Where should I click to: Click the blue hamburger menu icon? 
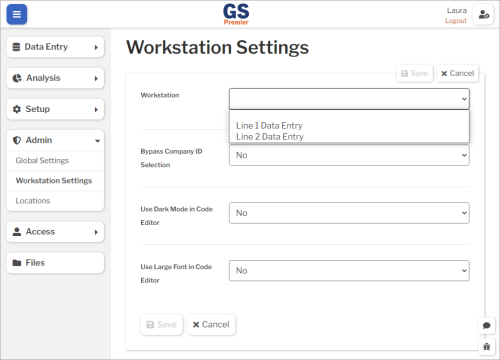click(17, 14)
